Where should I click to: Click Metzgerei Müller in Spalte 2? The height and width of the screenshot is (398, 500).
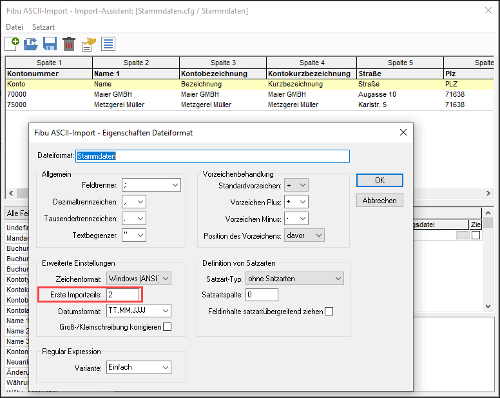coord(136,105)
